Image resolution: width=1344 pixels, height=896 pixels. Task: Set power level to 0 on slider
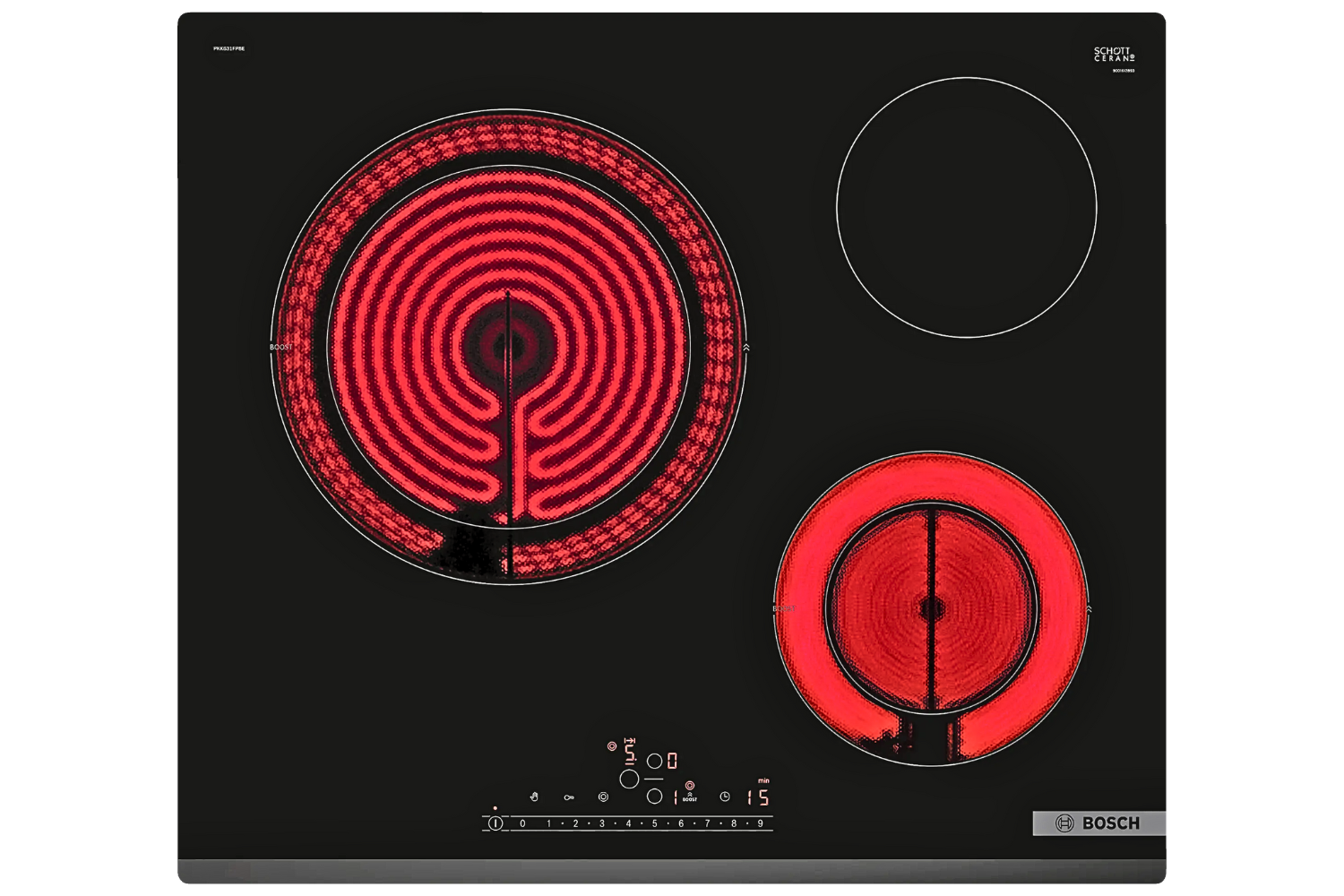pyautogui.click(x=523, y=823)
